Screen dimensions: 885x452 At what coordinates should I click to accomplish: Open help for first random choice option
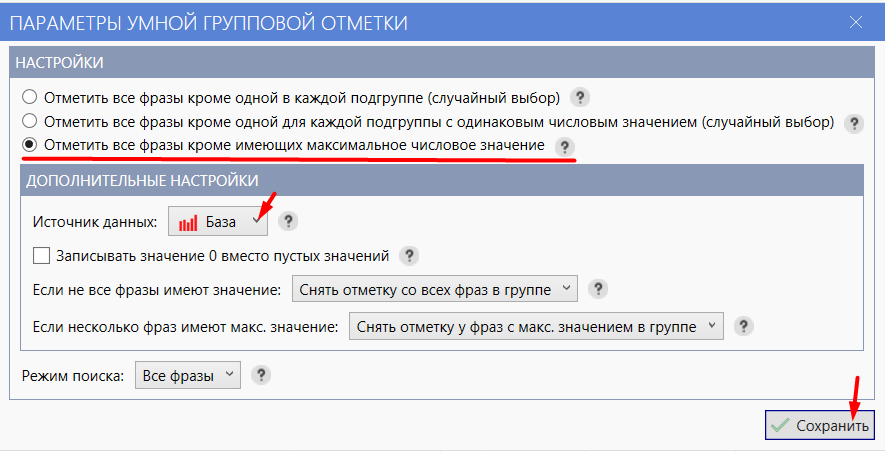point(580,98)
